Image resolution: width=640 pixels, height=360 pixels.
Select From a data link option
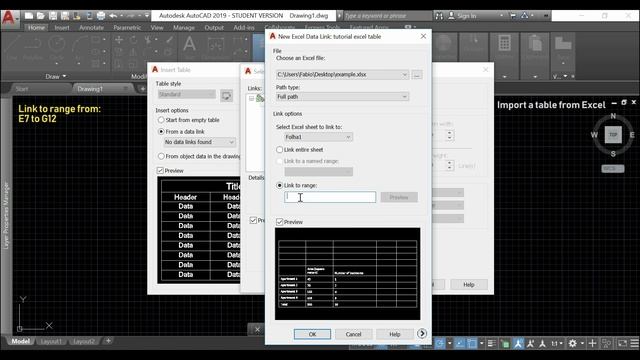point(161,131)
